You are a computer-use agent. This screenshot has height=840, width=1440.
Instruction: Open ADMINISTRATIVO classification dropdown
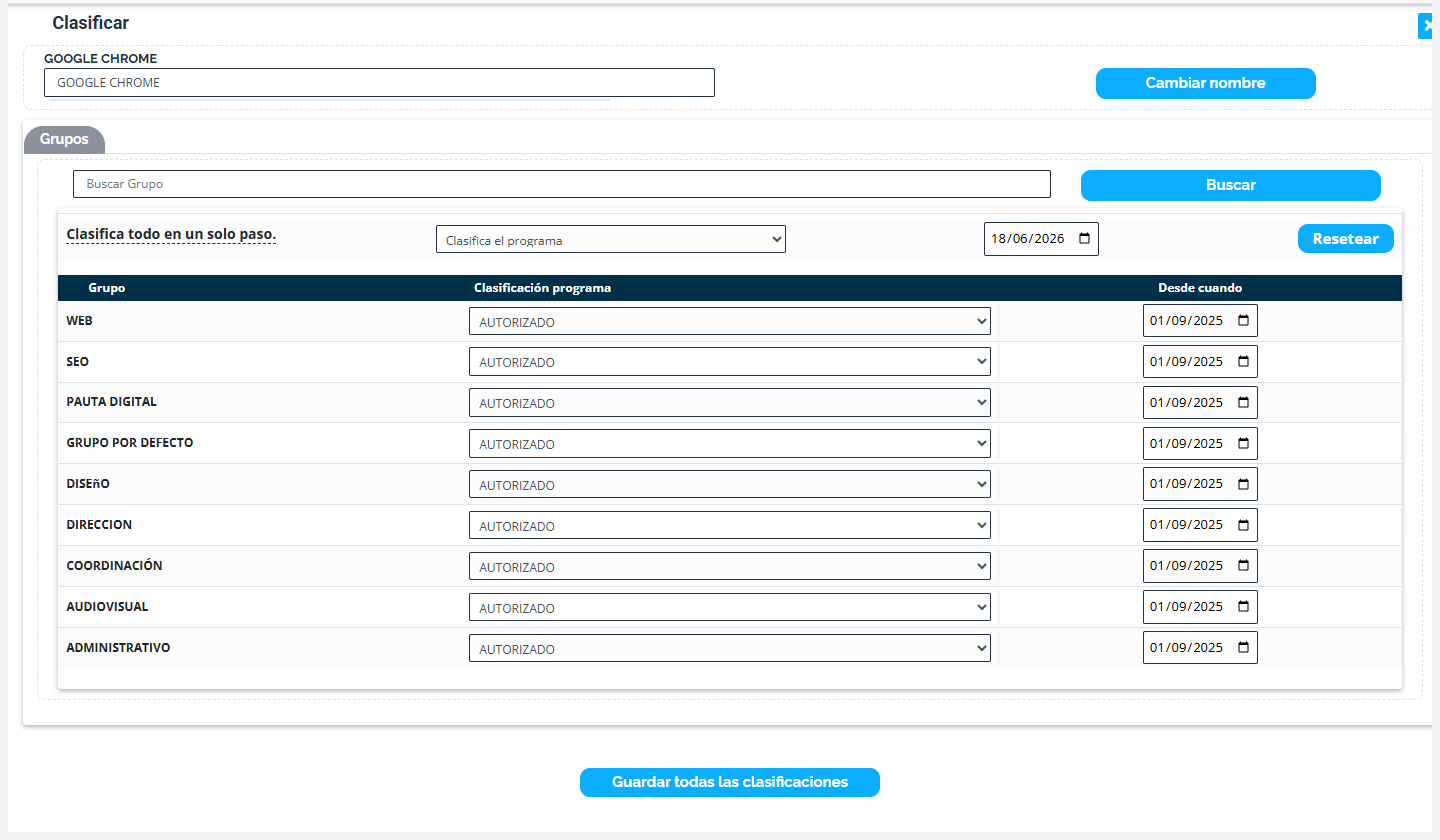(730, 649)
